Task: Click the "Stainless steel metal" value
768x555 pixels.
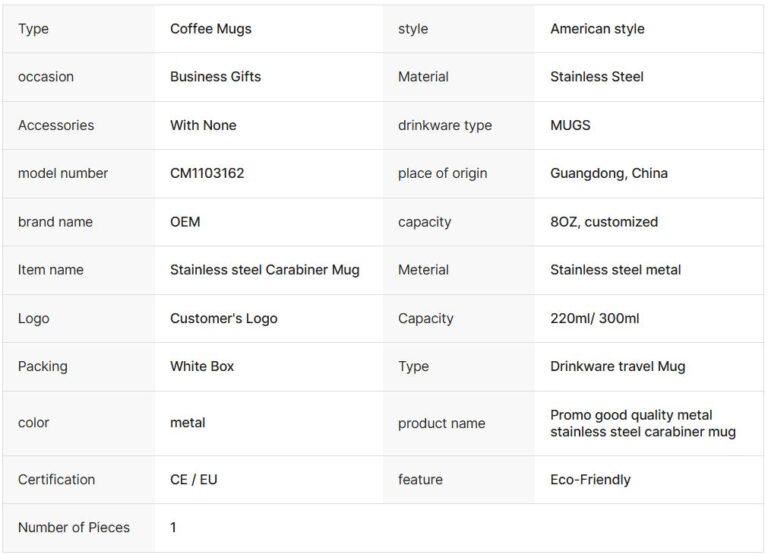Action: click(616, 270)
